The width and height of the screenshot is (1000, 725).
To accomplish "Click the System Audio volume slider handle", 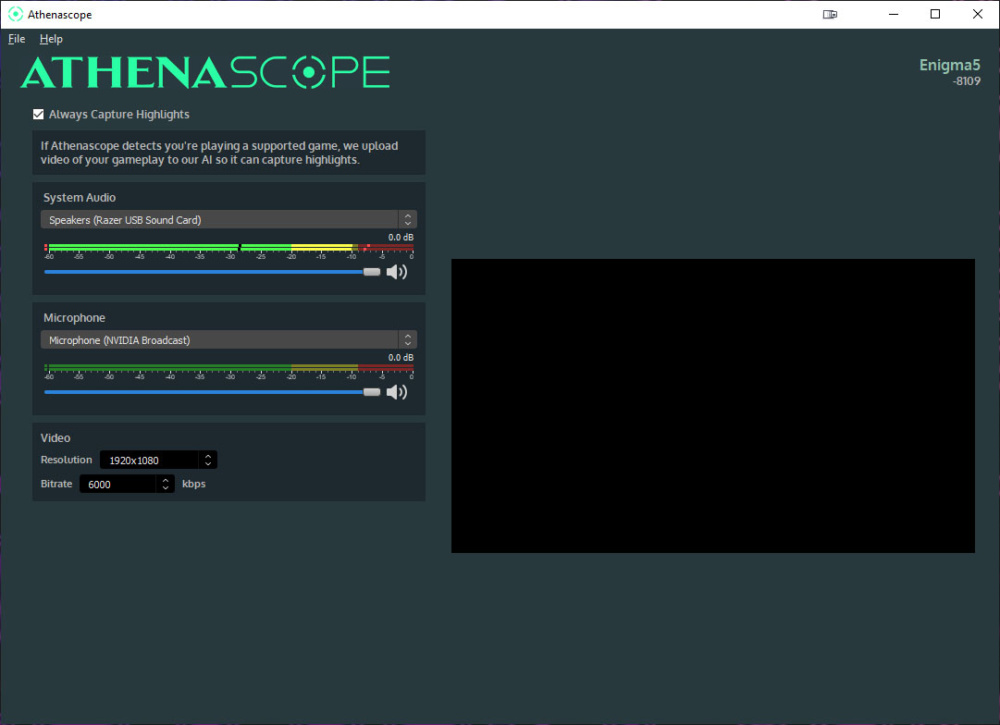I will point(372,272).
